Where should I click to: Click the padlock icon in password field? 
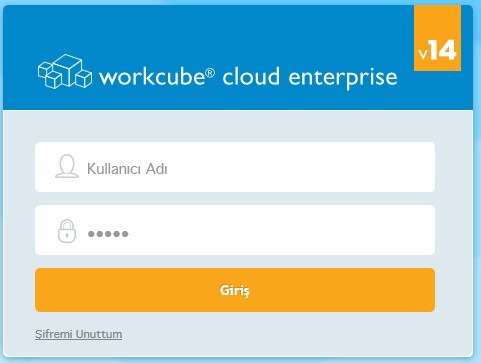67,231
